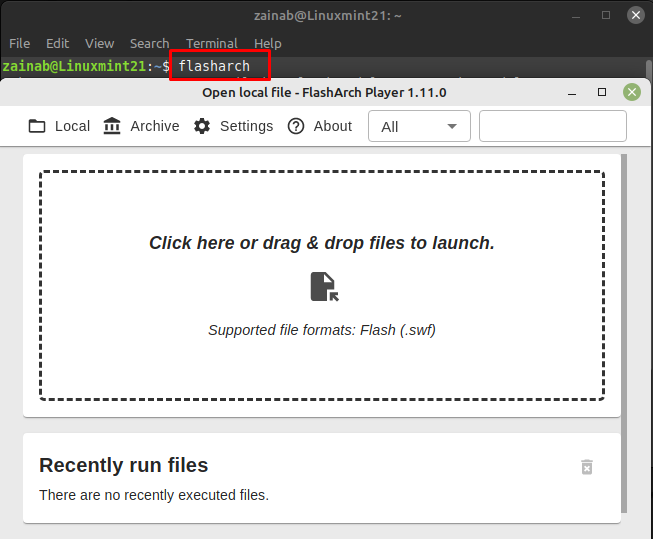
Task: Open the terminal Edit menu
Action: click(57, 43)
